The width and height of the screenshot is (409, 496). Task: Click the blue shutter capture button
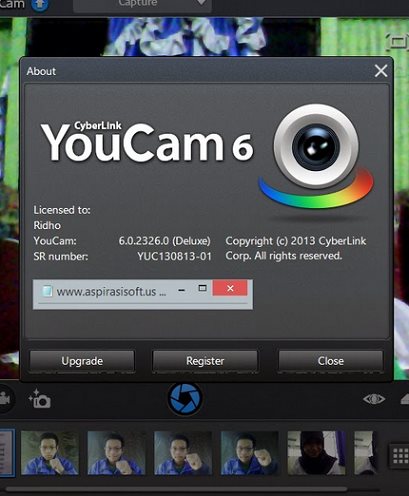(x=185, y=399)
